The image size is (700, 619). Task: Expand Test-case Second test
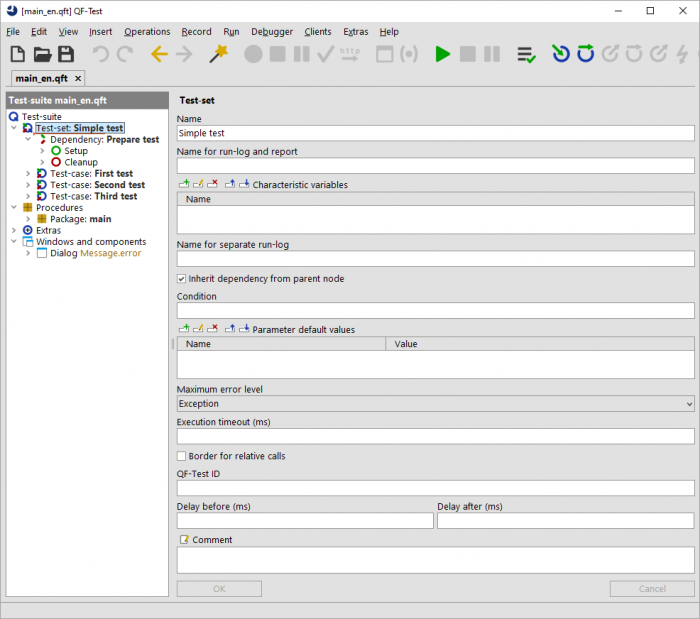(28, 185)
